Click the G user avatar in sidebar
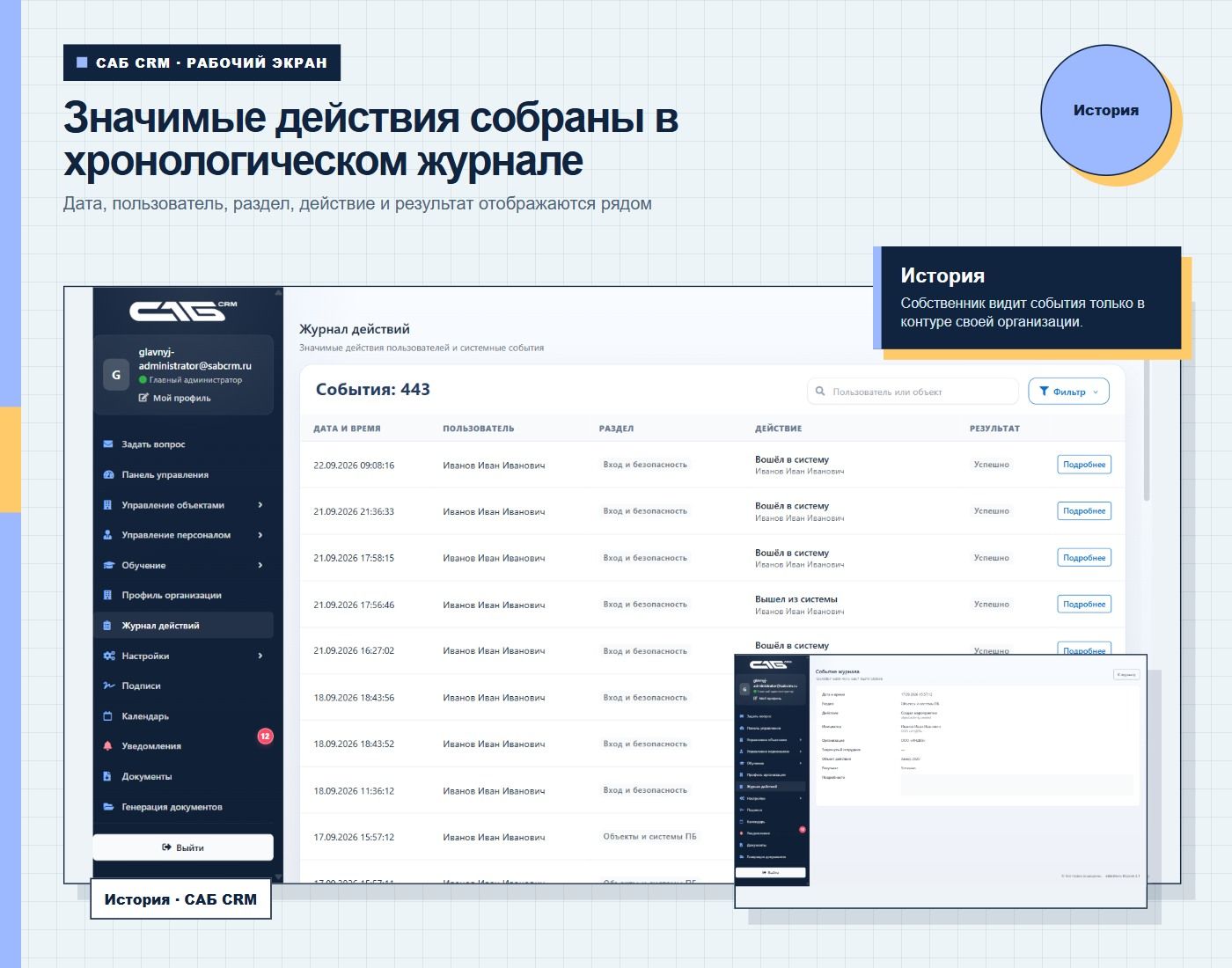1232x968 pixels. (116, 375)
